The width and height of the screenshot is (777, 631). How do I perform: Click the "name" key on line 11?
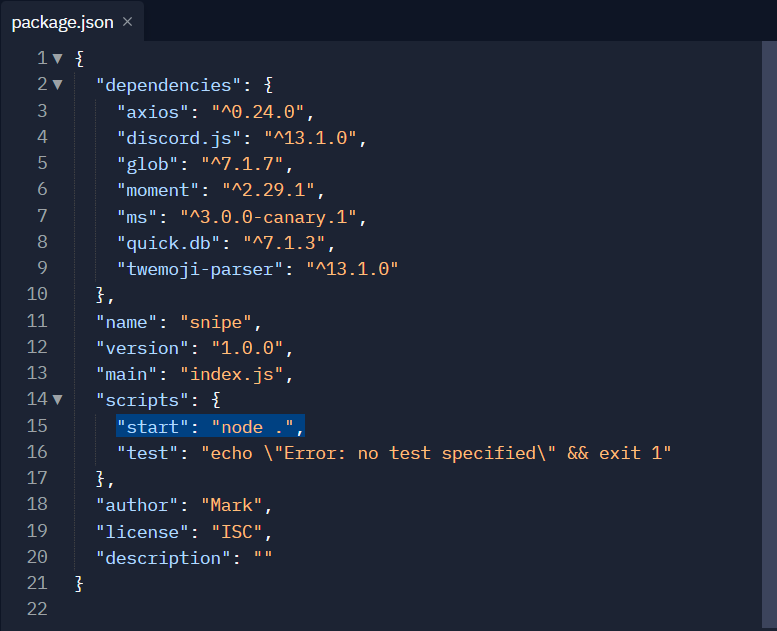pyautogui.click(x=126, y=323)
